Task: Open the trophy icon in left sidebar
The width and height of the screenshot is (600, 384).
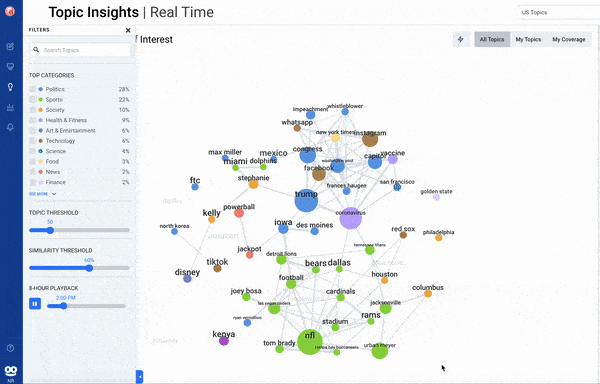Action: click(x=10, y=67)
